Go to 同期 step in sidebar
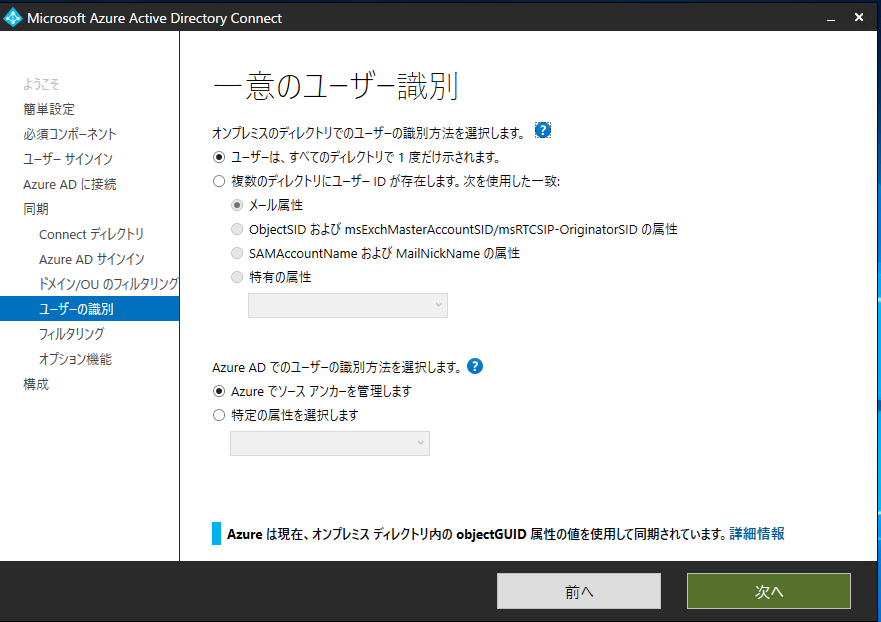Screen dimensions: 881x622 click(36, 209)
